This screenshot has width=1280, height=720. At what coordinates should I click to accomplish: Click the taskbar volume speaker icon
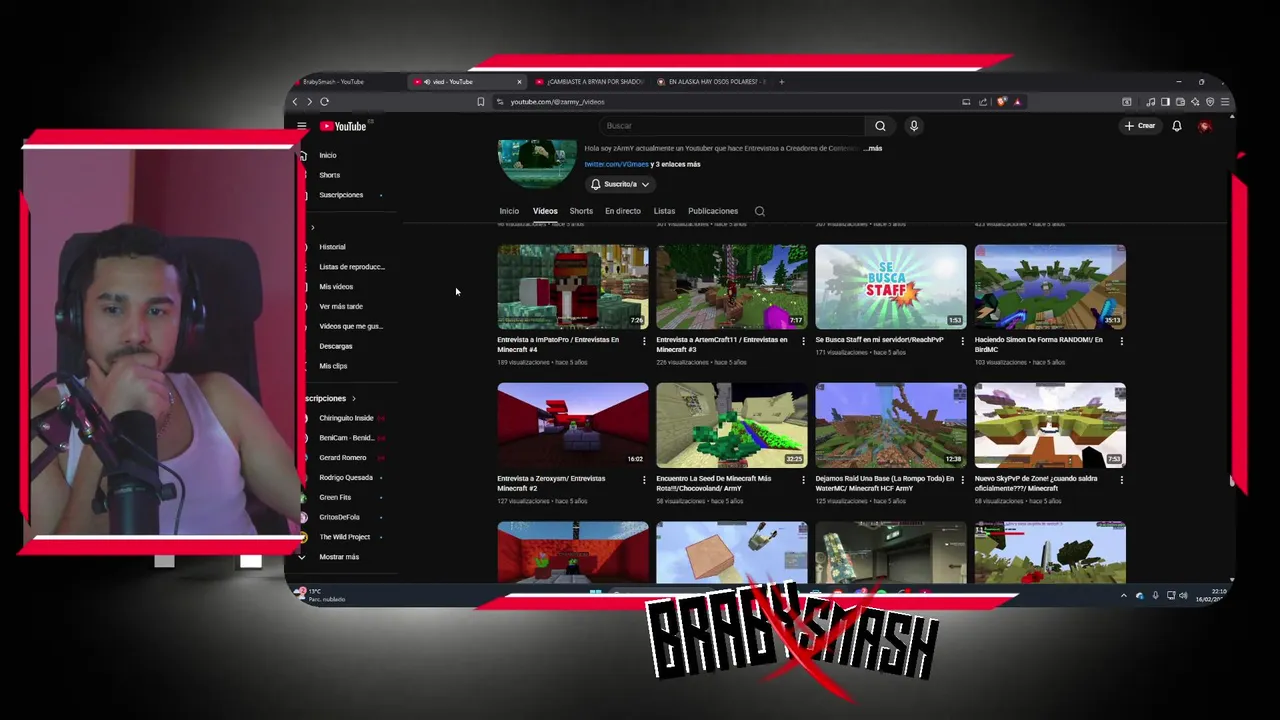[1184, 596]
